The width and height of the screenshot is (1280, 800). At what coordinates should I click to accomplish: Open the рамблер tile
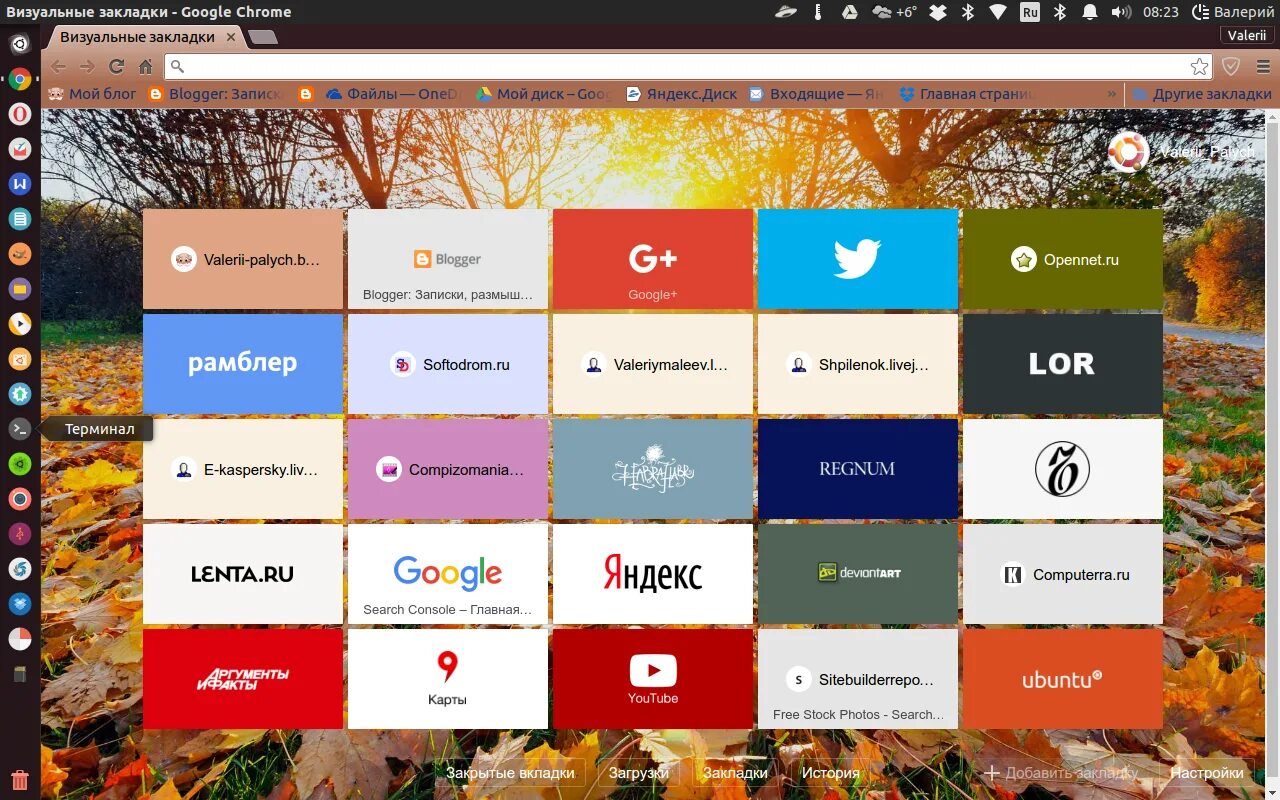(x=242, y=364)
